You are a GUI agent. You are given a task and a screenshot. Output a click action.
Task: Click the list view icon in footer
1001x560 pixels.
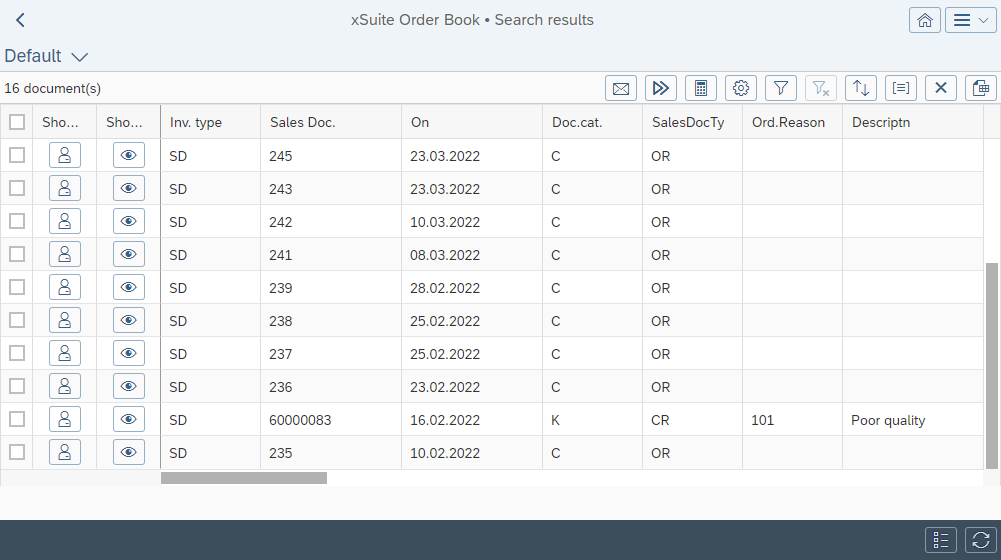(940, 540)
